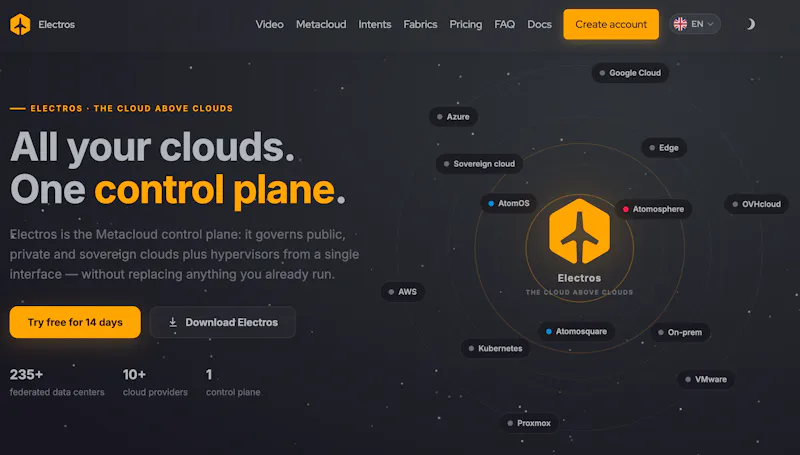Click the Create account button
800x455 pixels.
pyautogui.click(x=611, y=24)
